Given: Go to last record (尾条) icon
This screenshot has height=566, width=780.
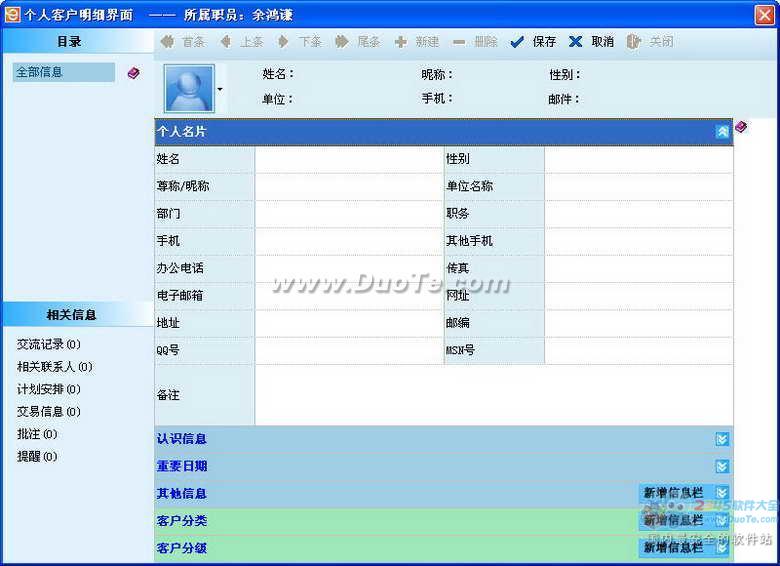Looking at the screenshot, I should point(342,42).
